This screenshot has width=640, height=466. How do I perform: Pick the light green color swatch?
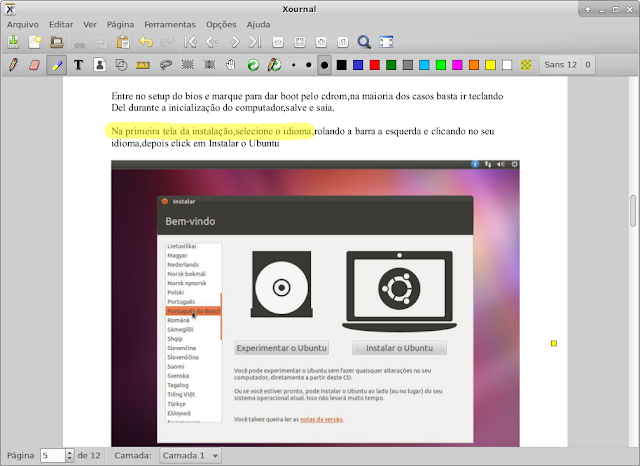[x=441, y=65]
